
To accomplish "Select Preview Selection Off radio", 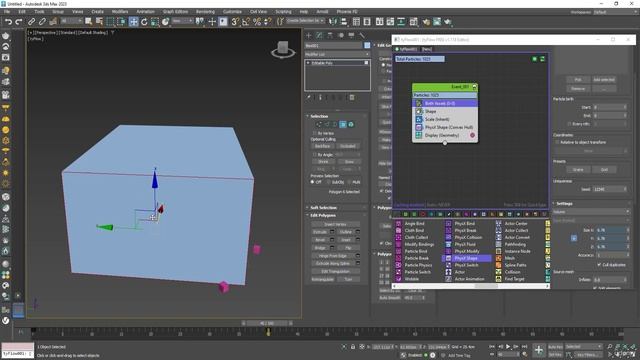I will pyautogui.click(x=313, y=182).
